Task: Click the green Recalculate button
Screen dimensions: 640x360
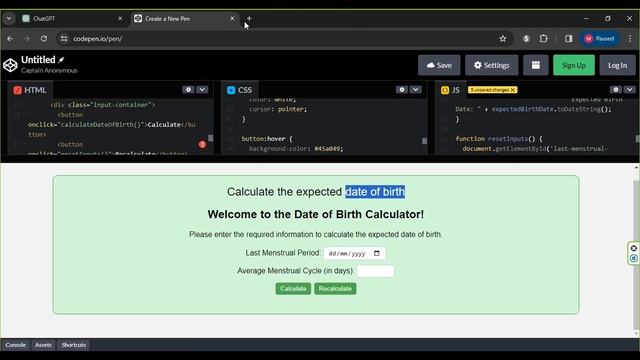Action: [x=335, y=289]
